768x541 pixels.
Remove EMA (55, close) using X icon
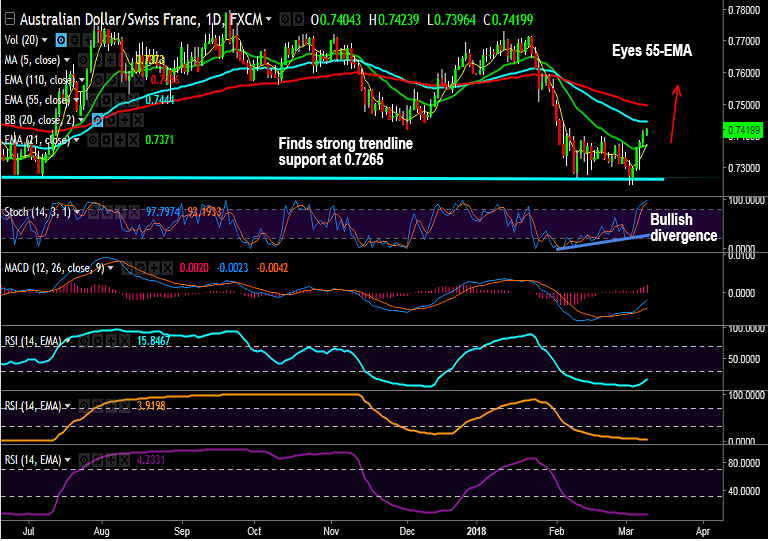tap(133, 100)
